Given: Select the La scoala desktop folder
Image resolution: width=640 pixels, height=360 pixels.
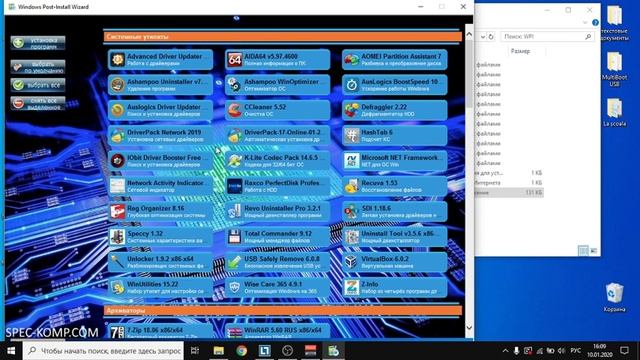Looking at the screenshot, I should tap(614, 113).
